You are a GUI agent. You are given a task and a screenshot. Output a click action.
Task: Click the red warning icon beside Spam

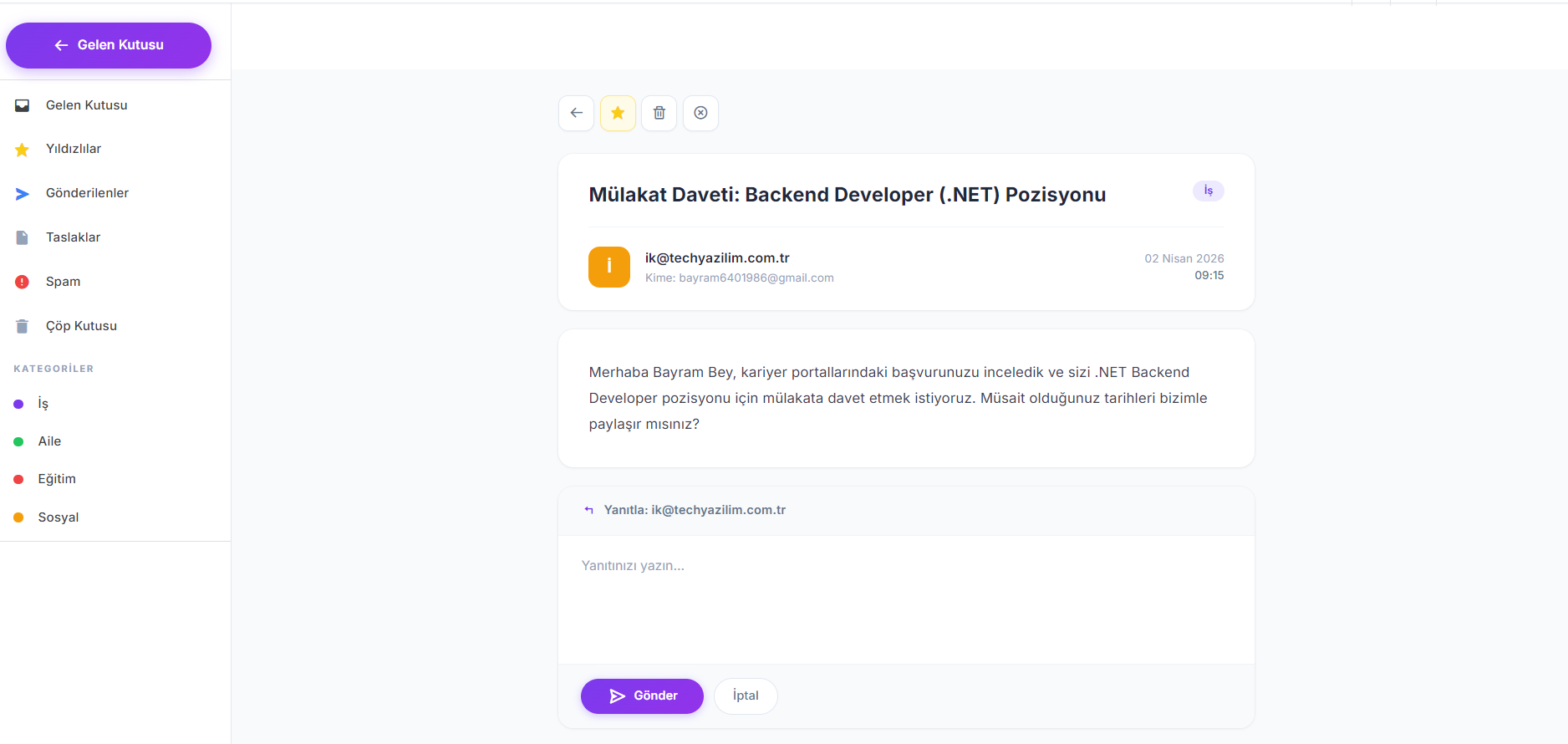click(x=23, y=282)
